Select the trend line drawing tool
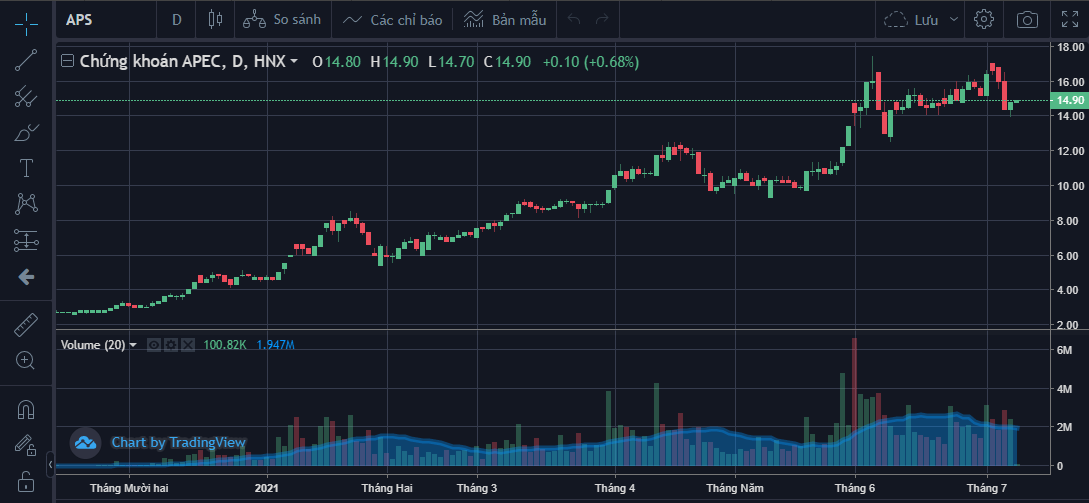 point(26,59)
